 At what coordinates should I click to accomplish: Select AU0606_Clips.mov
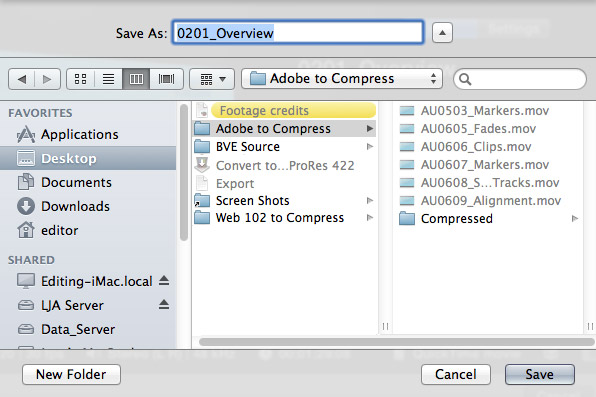(x=487, y=146)
